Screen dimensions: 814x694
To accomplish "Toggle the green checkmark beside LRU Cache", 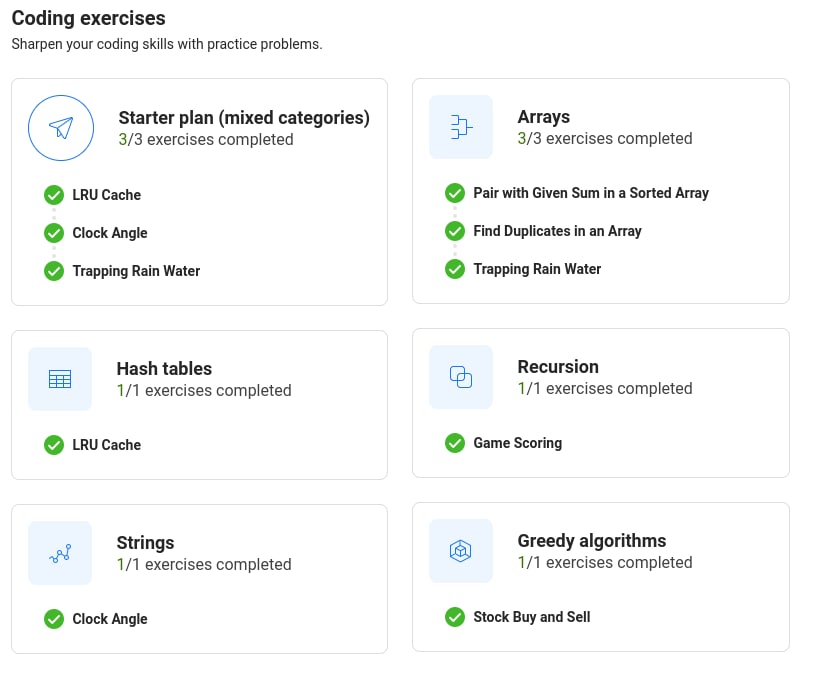I will pos(54,195).
